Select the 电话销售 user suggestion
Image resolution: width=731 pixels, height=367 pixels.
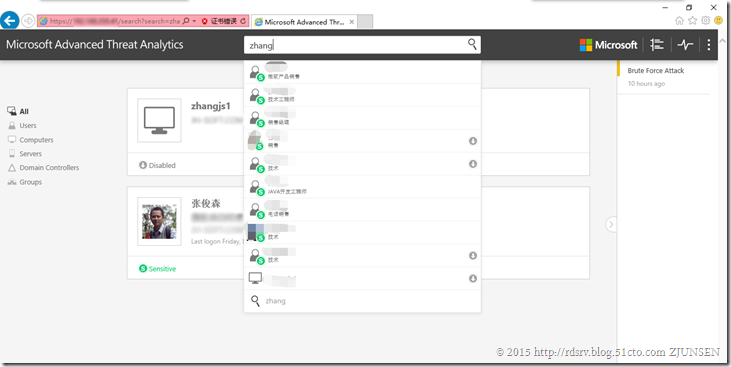[x=362, y=209]
